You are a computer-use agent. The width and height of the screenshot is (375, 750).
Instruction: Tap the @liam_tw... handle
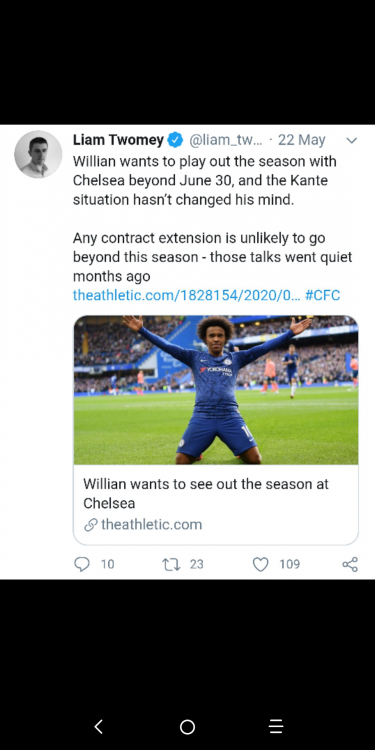tap(226, 141)
